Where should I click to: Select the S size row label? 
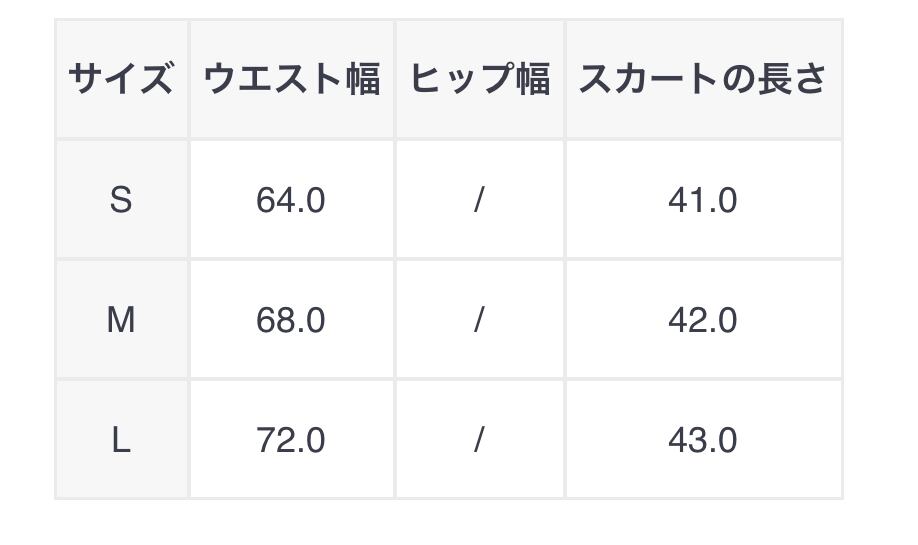(x=121, y=200)
